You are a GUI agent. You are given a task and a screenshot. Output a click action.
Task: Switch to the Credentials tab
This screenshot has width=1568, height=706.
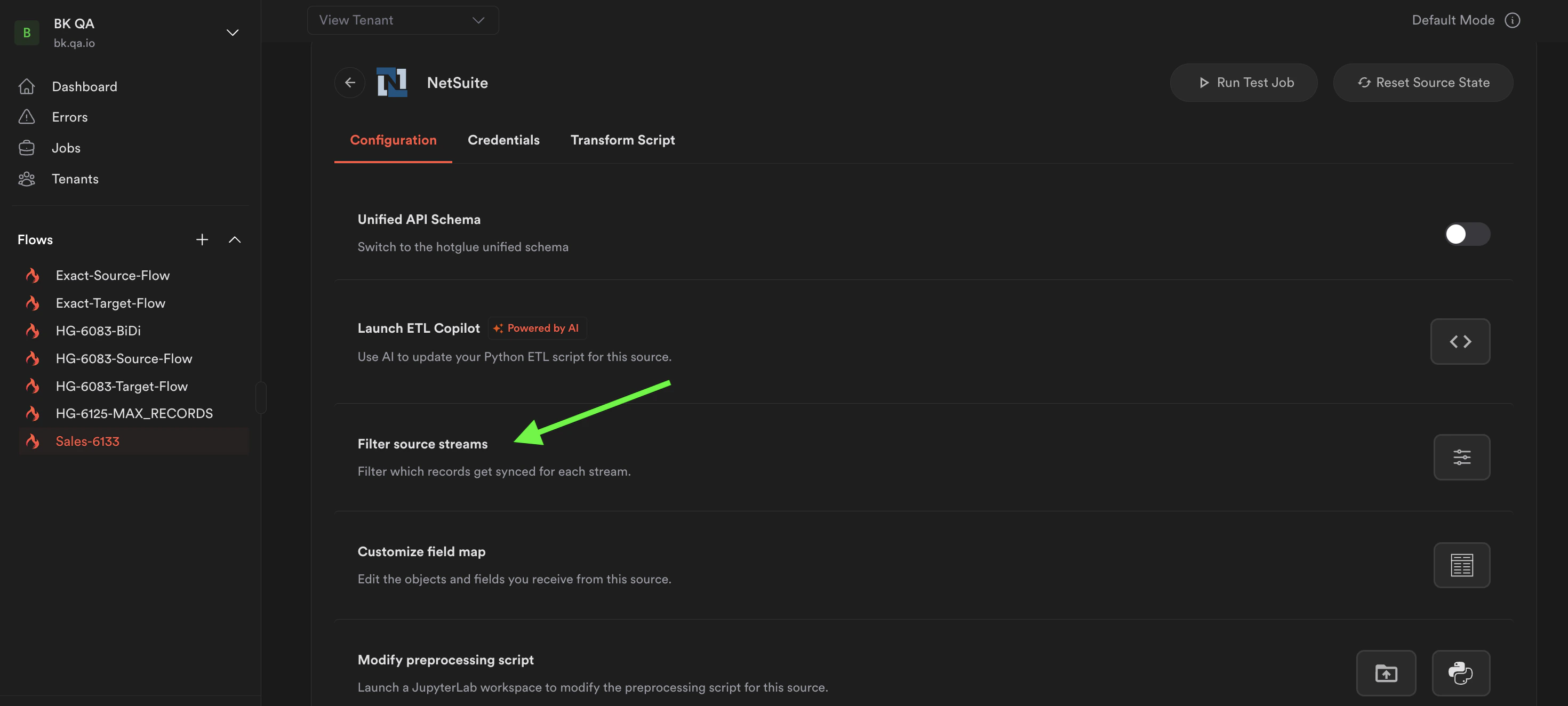pyautogui.click(x=503, y=140)
